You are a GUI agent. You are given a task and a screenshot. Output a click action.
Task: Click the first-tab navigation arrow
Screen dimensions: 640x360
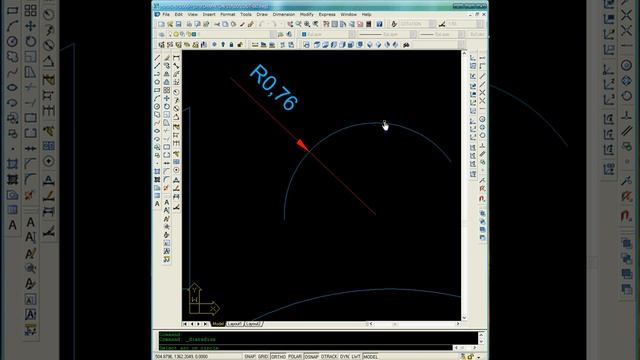pos(185,324)
